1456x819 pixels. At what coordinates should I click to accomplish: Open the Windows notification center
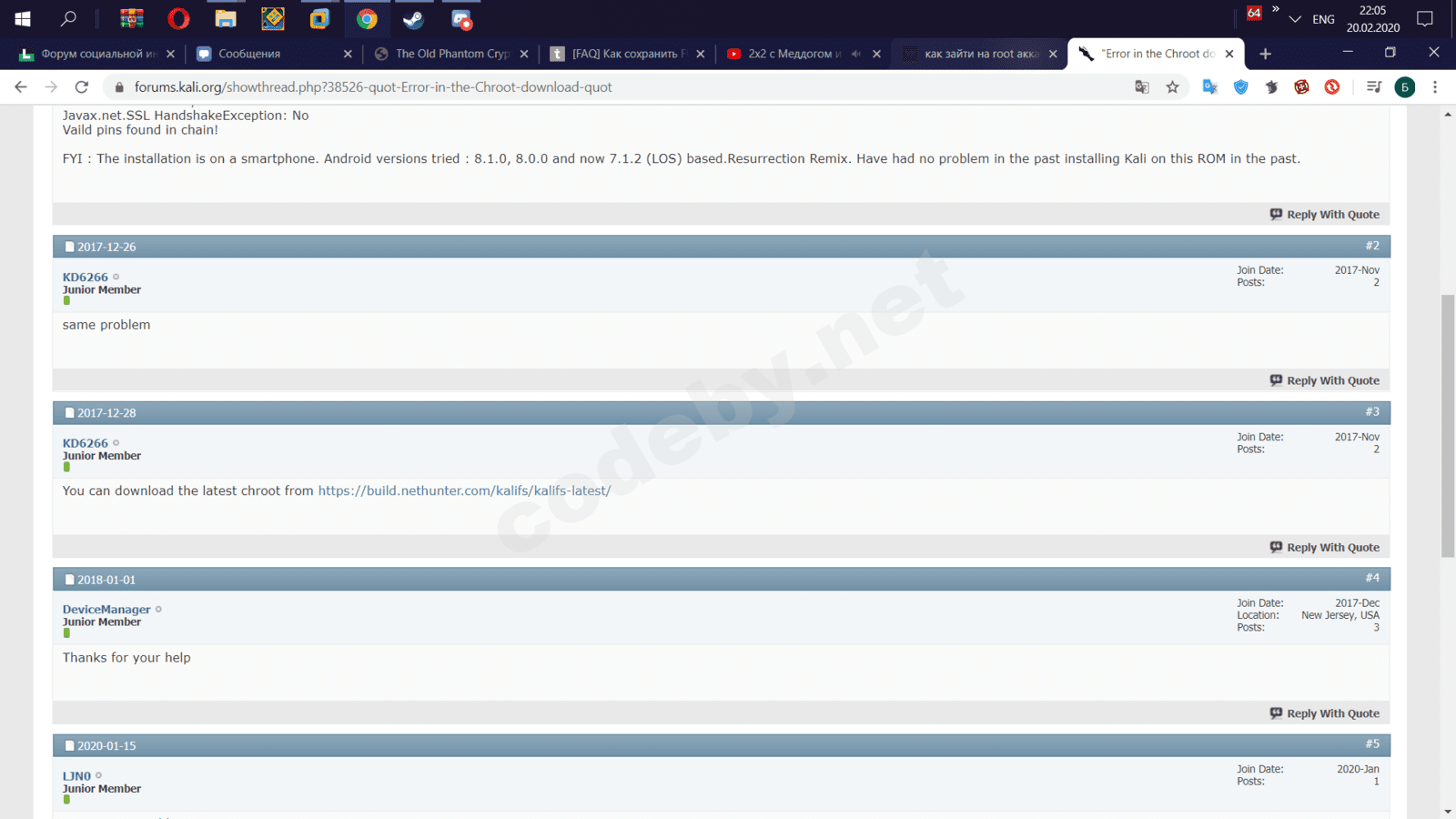pyautogui.click(x=1425, y=18)
